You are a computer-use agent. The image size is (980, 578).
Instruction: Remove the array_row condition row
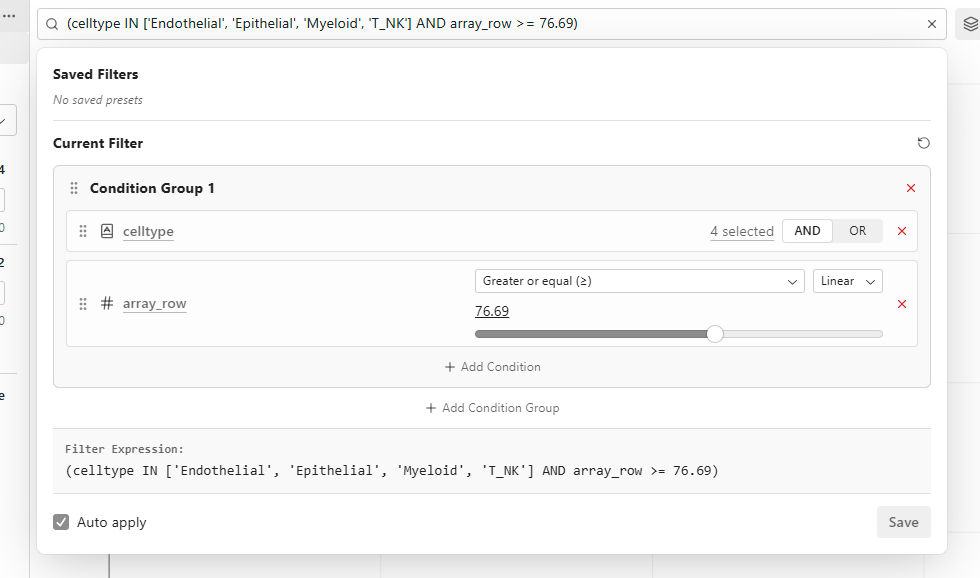click(901, 304)
